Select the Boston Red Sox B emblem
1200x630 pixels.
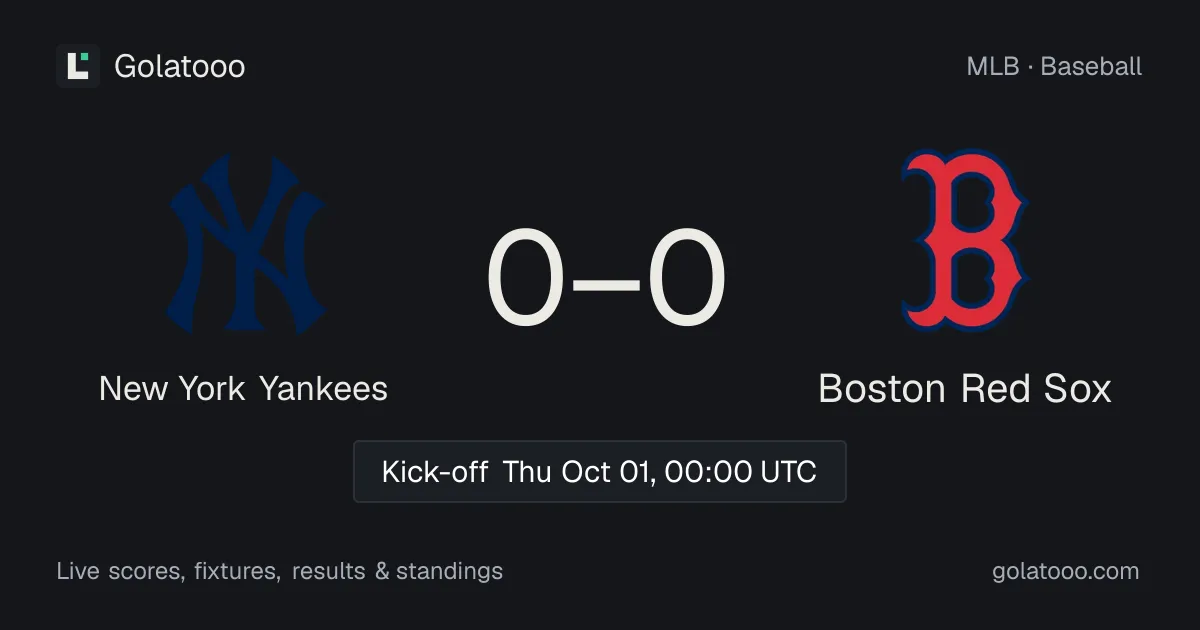965,240
